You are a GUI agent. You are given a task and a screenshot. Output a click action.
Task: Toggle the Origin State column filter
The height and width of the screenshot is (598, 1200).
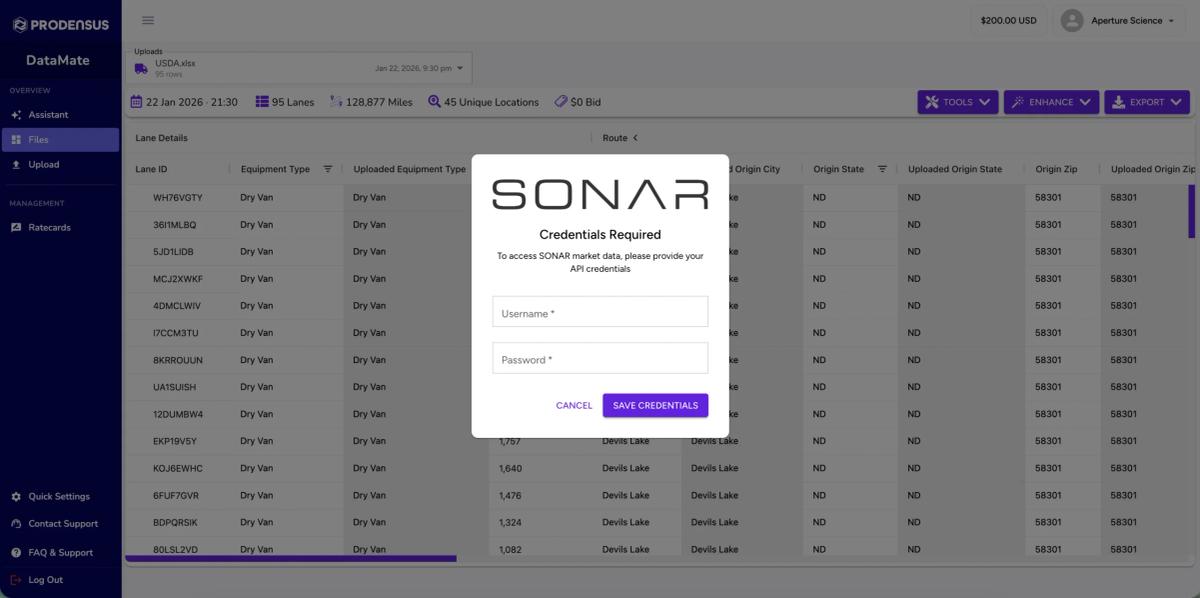[x=880, y=168]
